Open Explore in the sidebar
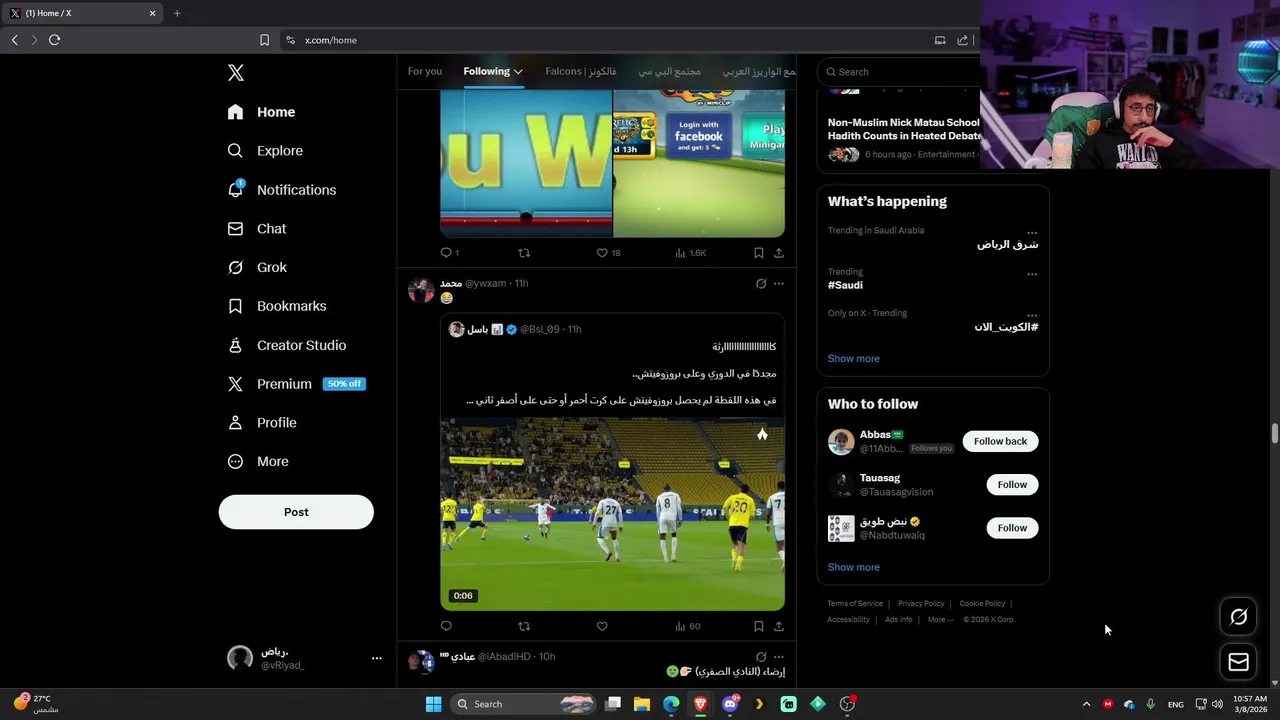The width and height of the screenshot is (1280, 720). pos(265,151)
